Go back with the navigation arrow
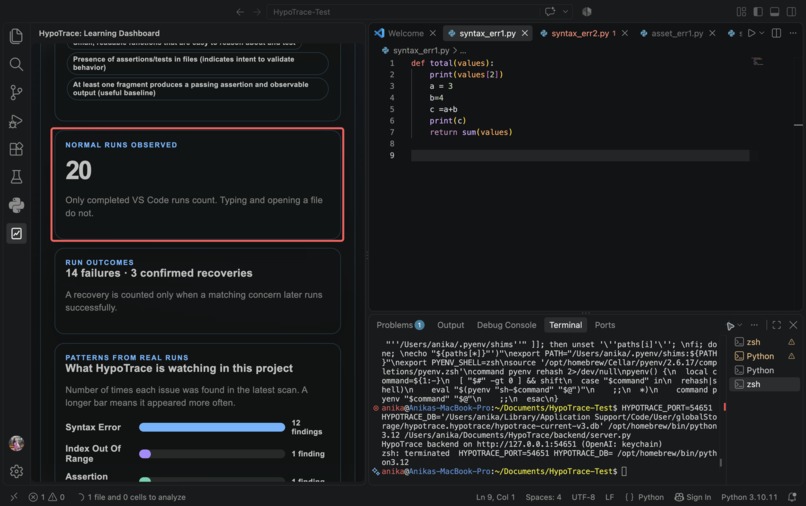Screen dimensions: 806x506 pyautogui.click(x=240, y=12)
